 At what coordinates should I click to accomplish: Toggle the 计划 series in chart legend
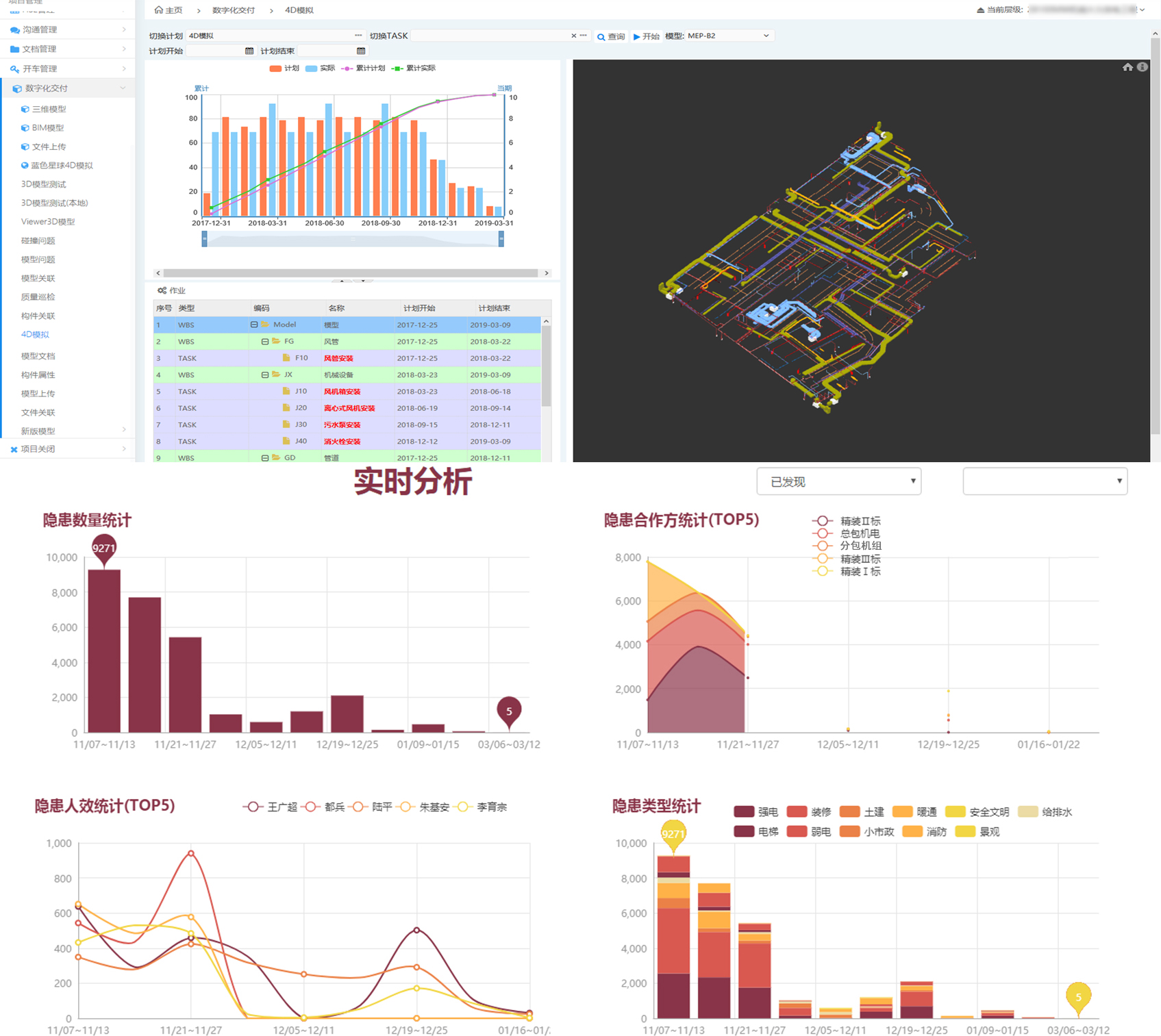click(x=284, y=68)
